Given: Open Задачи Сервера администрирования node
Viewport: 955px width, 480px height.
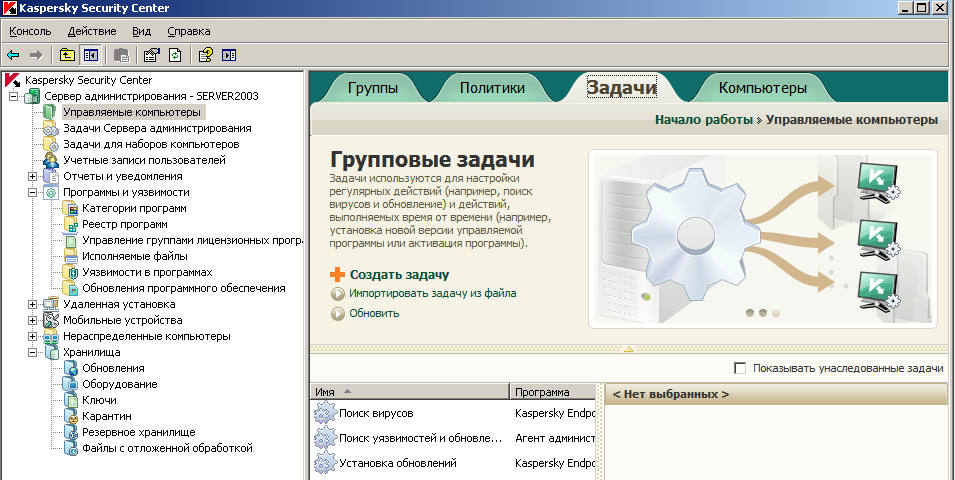Looking at the screenshot, I should coord(157,129).
